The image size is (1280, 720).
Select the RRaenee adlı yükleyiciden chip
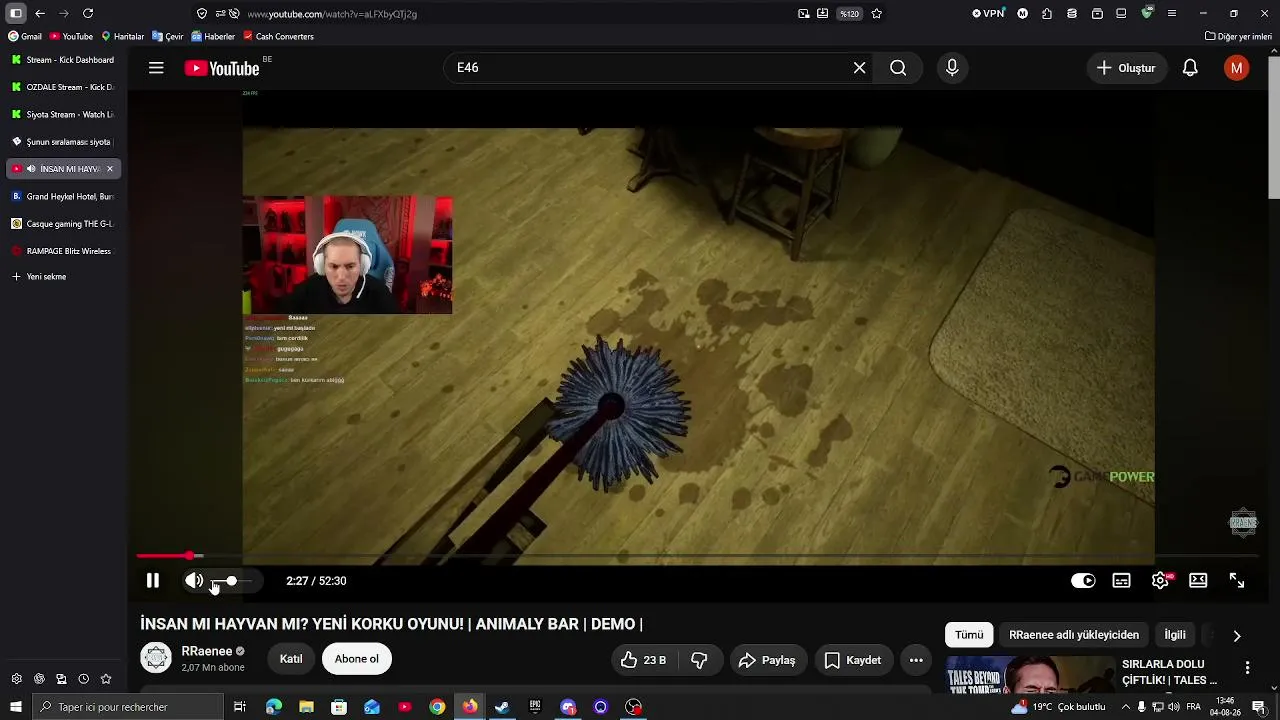tap(1074, 635)
